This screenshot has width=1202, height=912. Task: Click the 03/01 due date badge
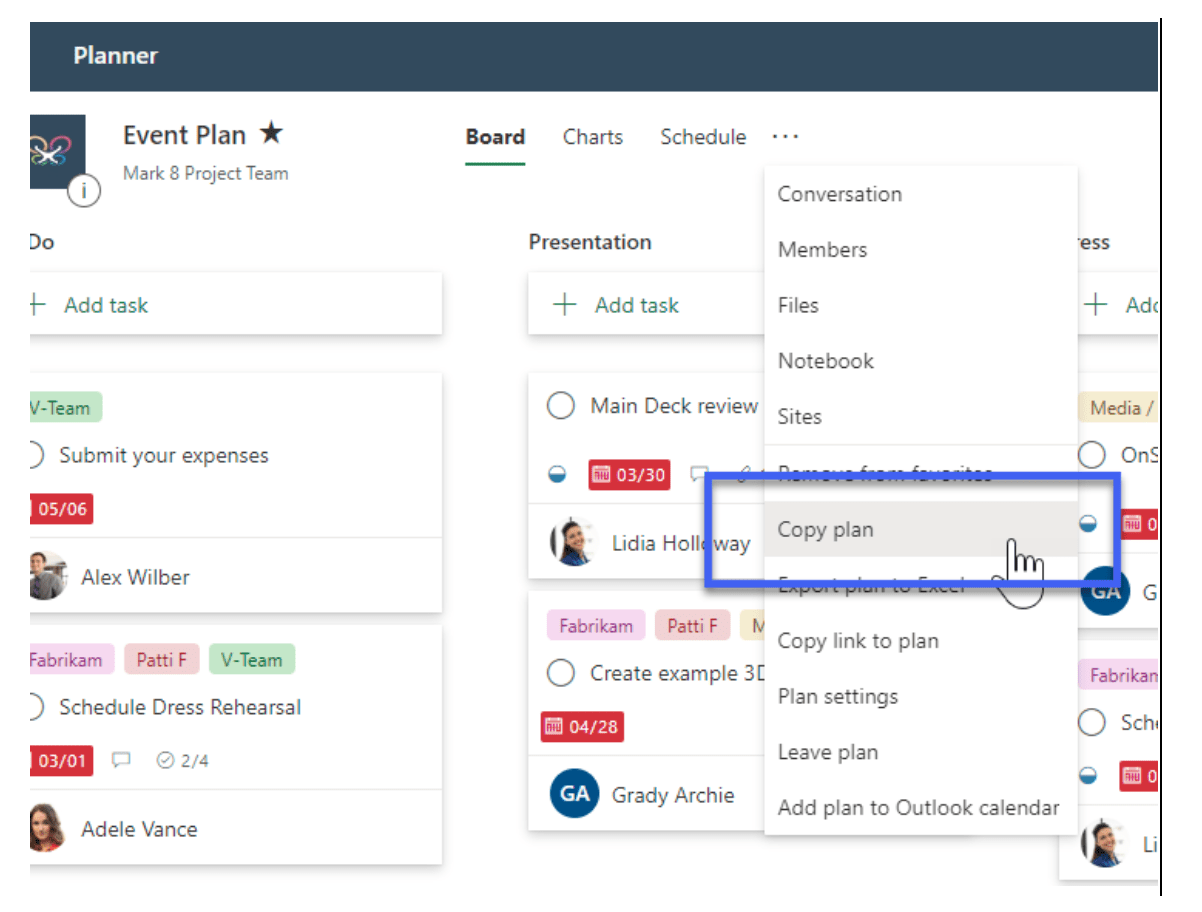click(x=61, y=761)
